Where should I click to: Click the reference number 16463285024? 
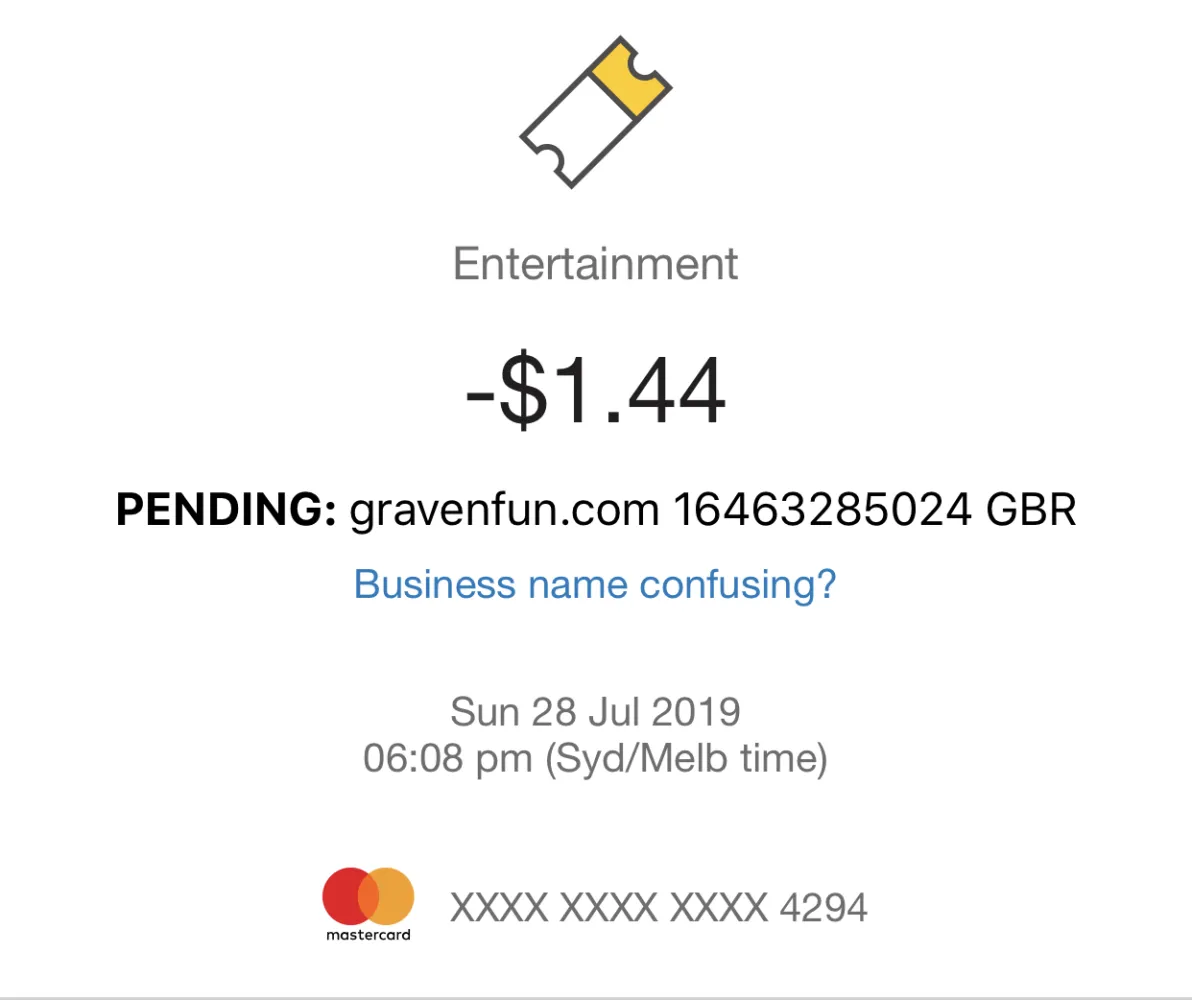coord(822,510)
